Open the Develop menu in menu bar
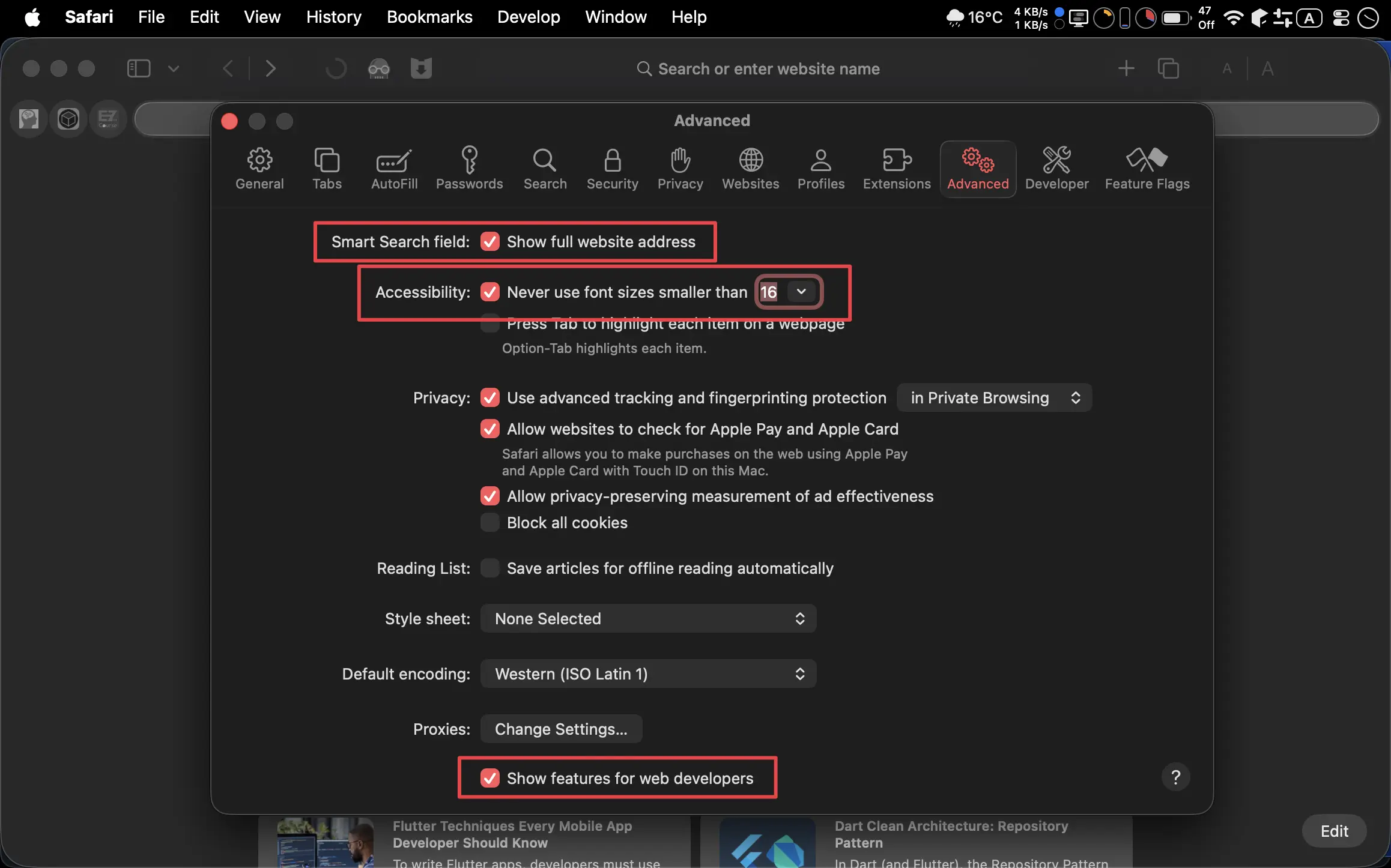The height and width of the screenshot is (868, 1391). tap(528, 17)
